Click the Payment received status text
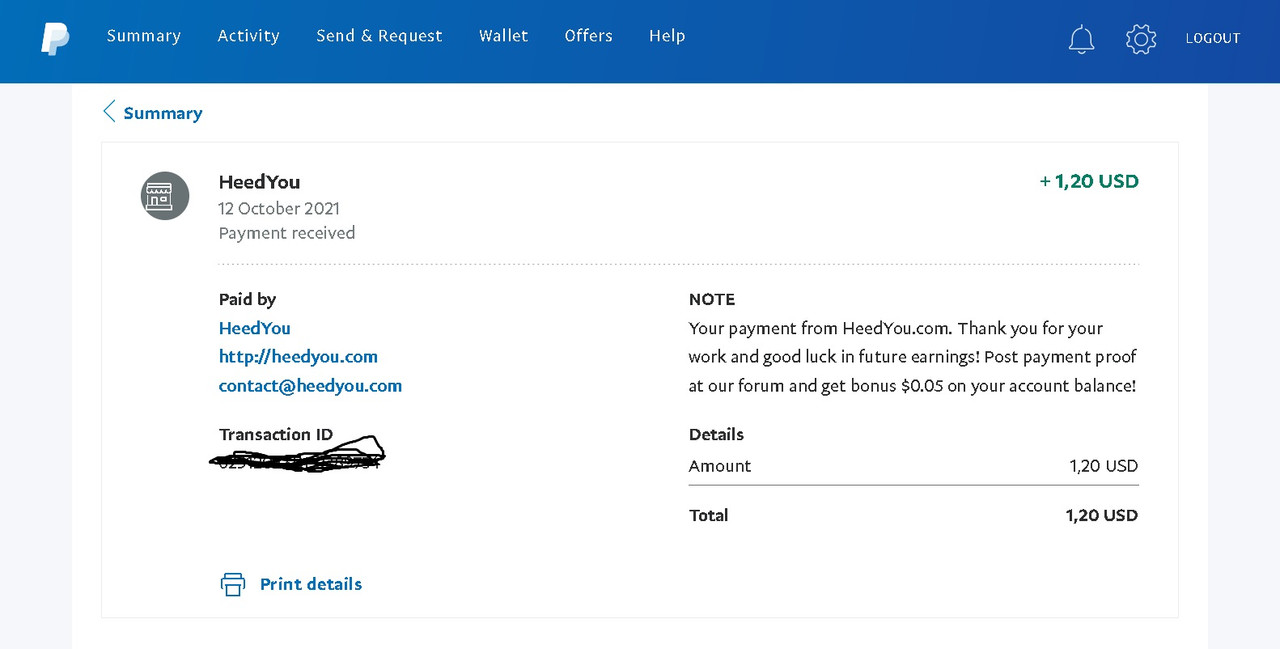Screen dimensions: 1280x649 (287, 233)
